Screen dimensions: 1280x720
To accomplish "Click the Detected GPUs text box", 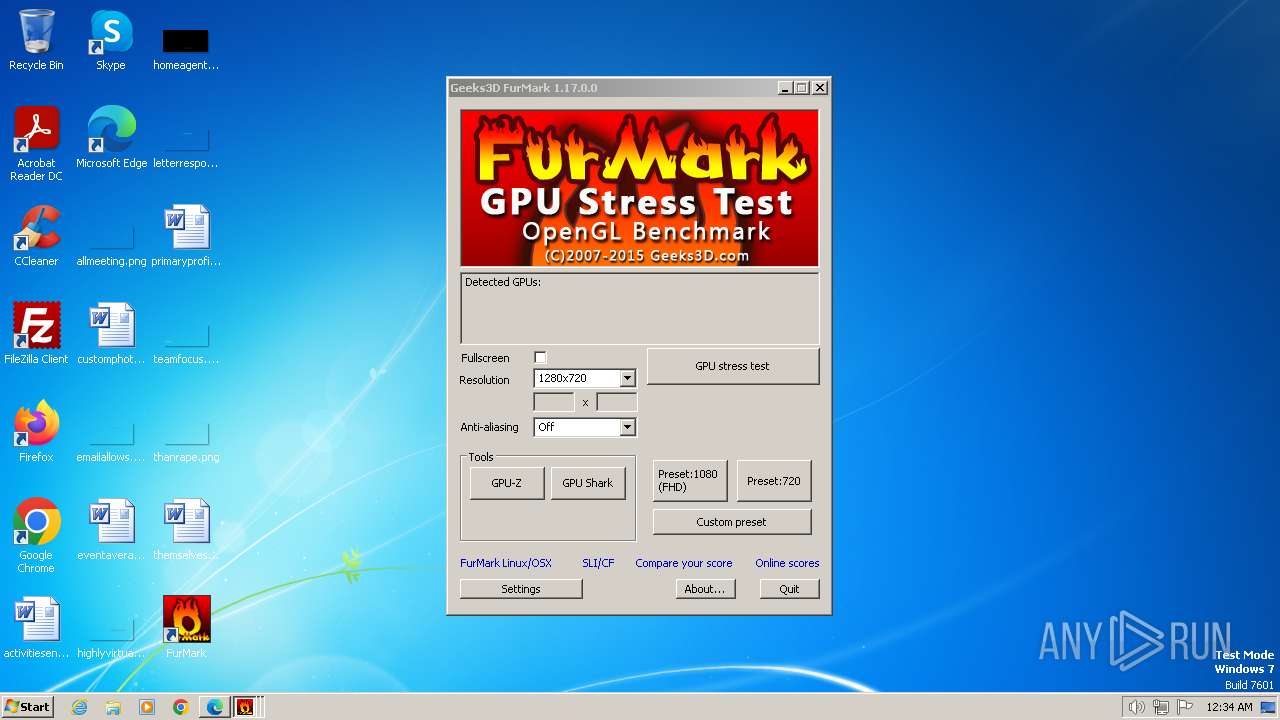I will click(x=640, y=309).
